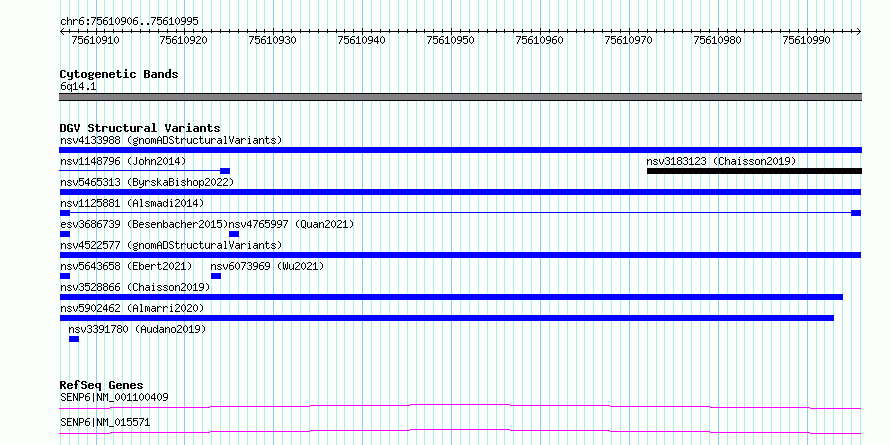Image resolution: width=890 pixels, height=445 pixels.
Task: Click the SENP6|NM_015571 transcript label
Action: 105,423
